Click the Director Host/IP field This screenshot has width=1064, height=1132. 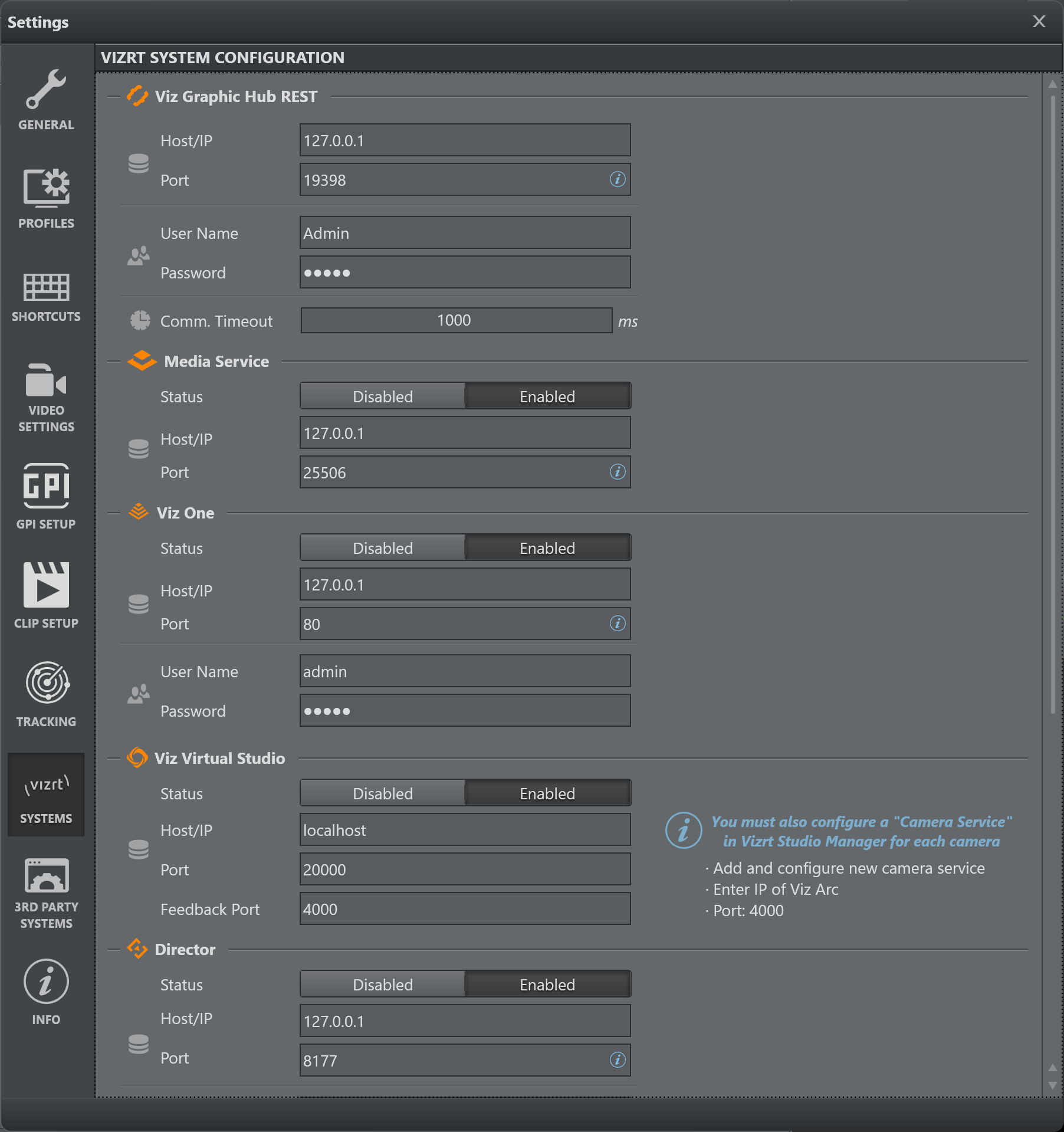point(465,1021)
